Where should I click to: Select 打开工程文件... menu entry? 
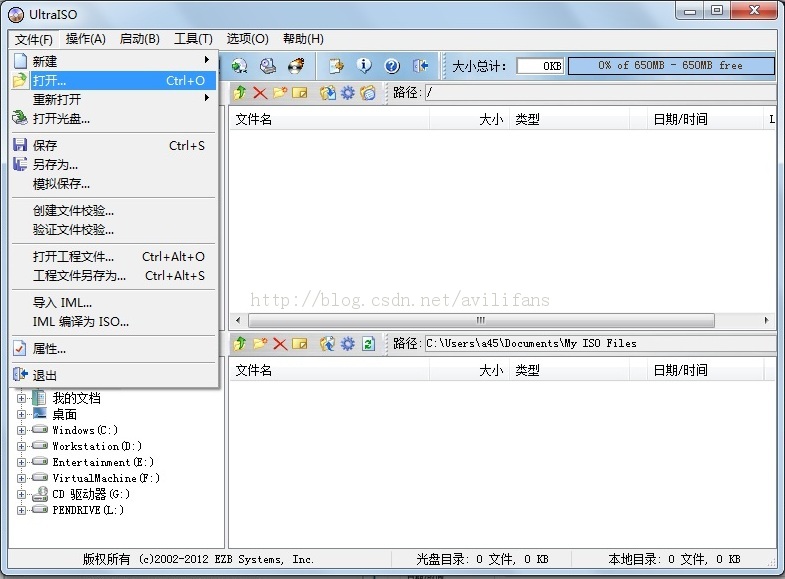pyautogui.click(x=114, y=257)
